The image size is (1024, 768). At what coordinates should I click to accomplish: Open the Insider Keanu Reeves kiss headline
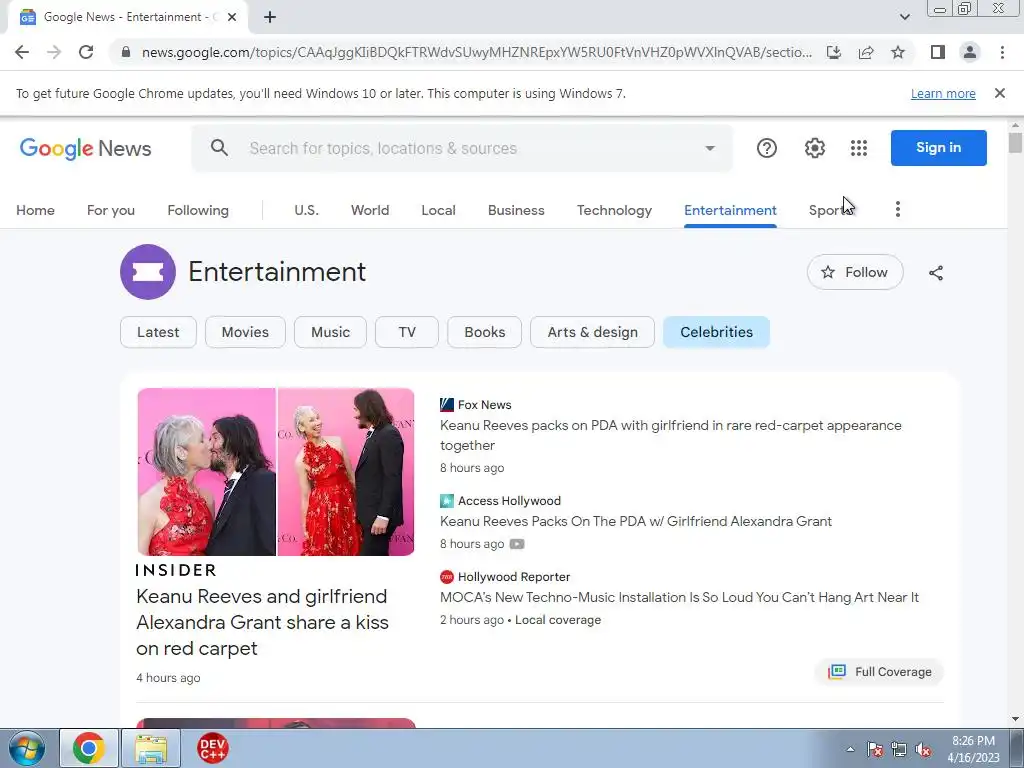263,622
